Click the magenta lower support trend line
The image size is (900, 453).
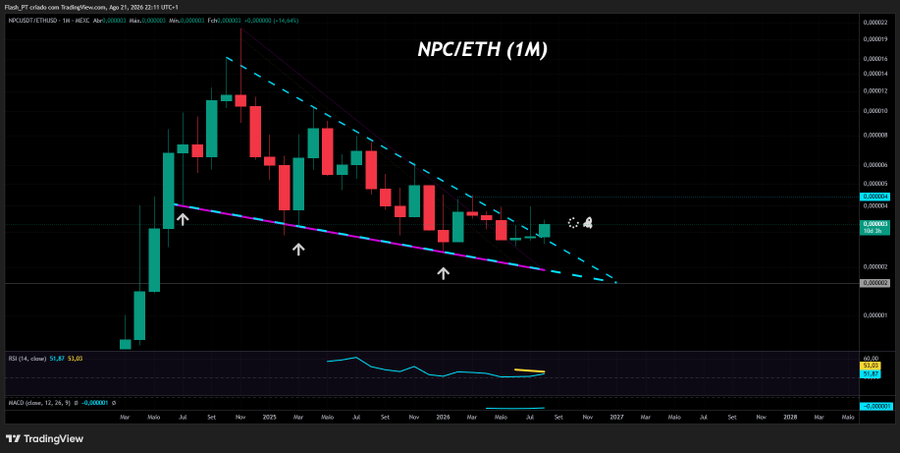click(359, 237)
